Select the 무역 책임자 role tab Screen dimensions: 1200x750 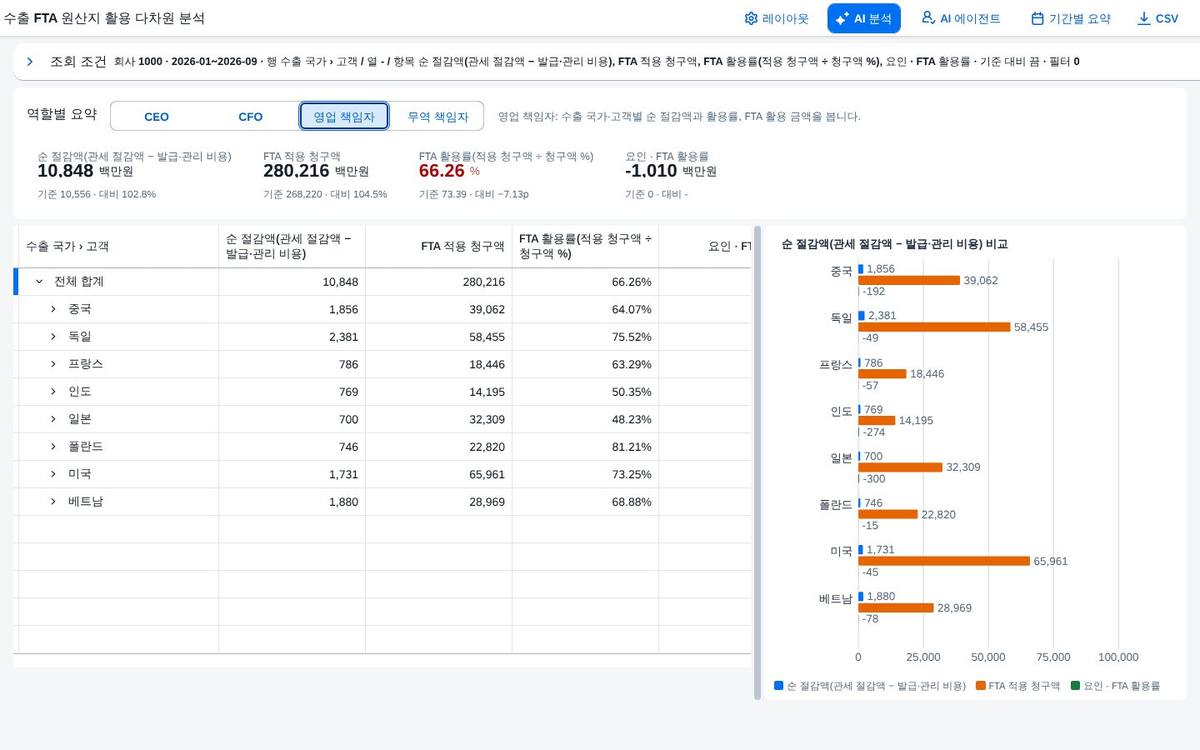click(437, 117)
